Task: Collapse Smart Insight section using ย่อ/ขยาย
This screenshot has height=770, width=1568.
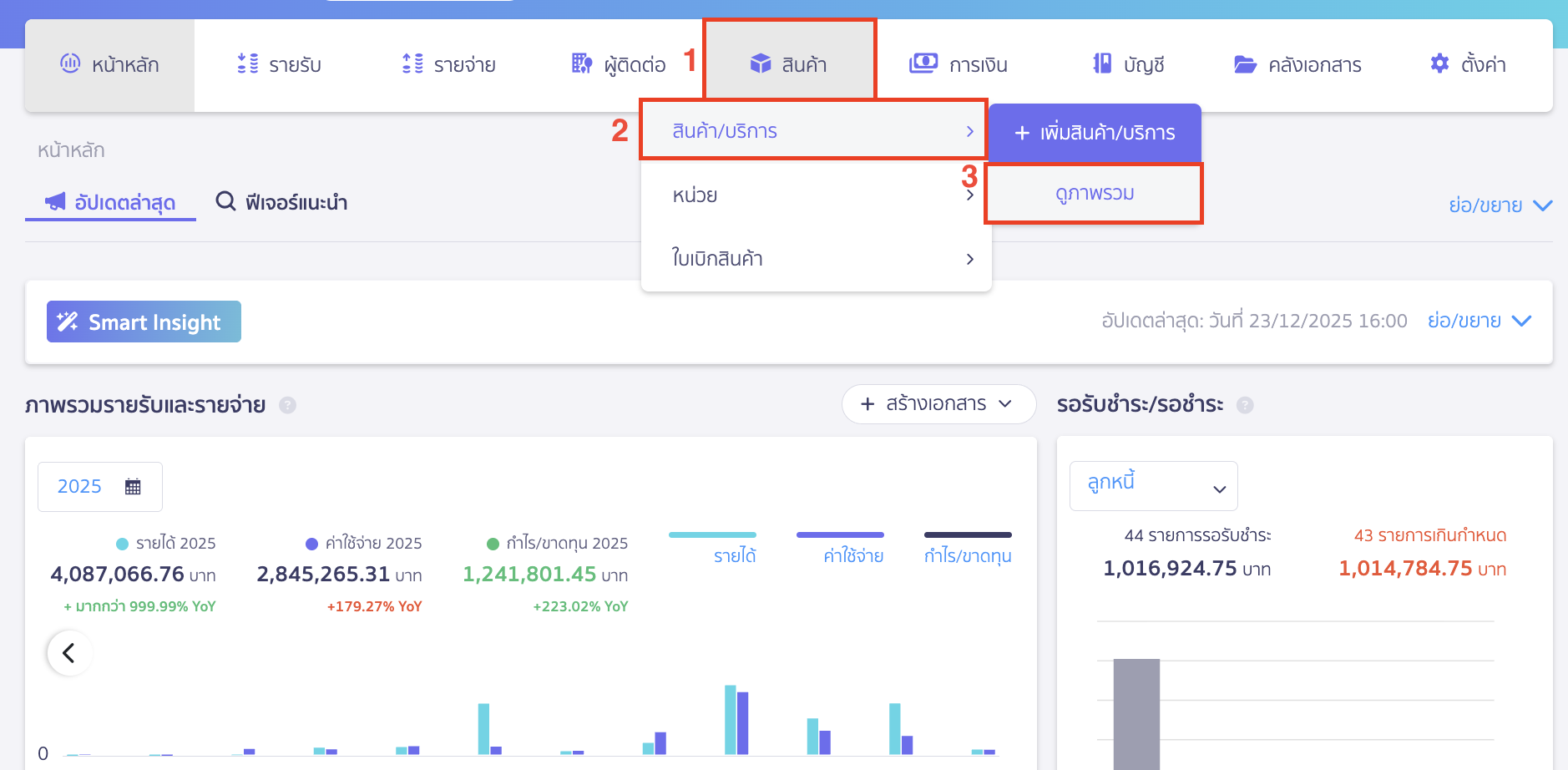Action: pyautogui.click(x=1479, y=322)
